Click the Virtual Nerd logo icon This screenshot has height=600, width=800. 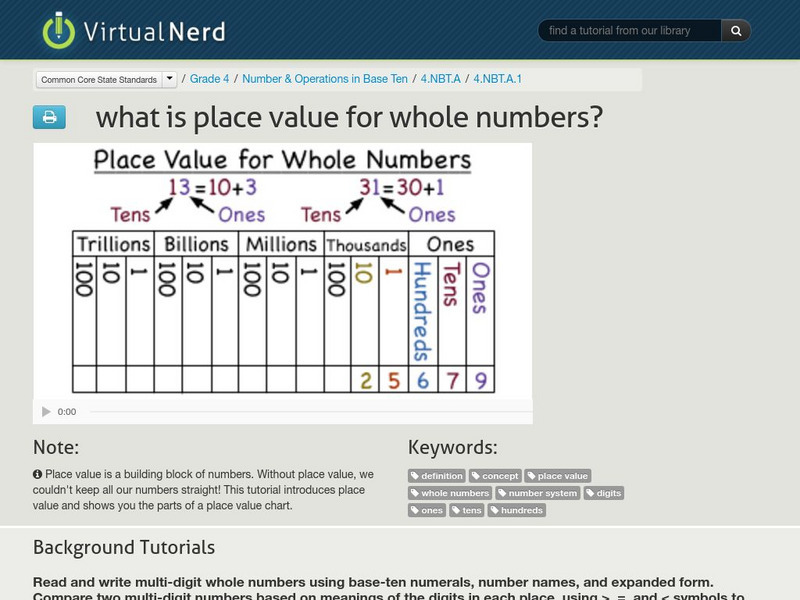59,30
